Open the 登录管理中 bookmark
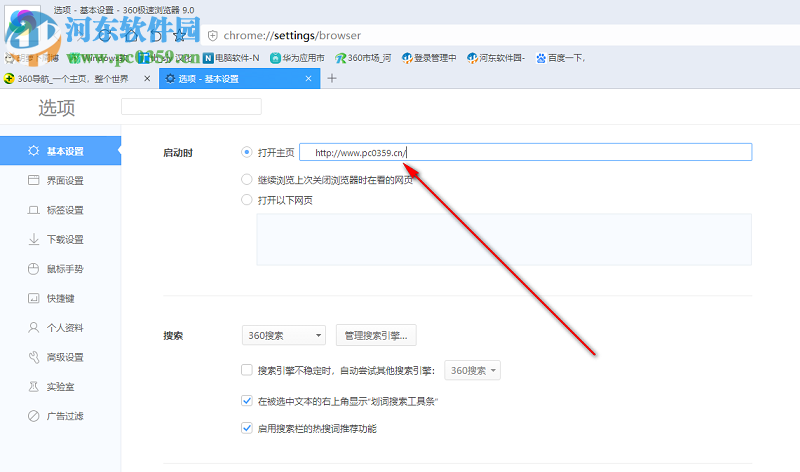 point(429,58)
